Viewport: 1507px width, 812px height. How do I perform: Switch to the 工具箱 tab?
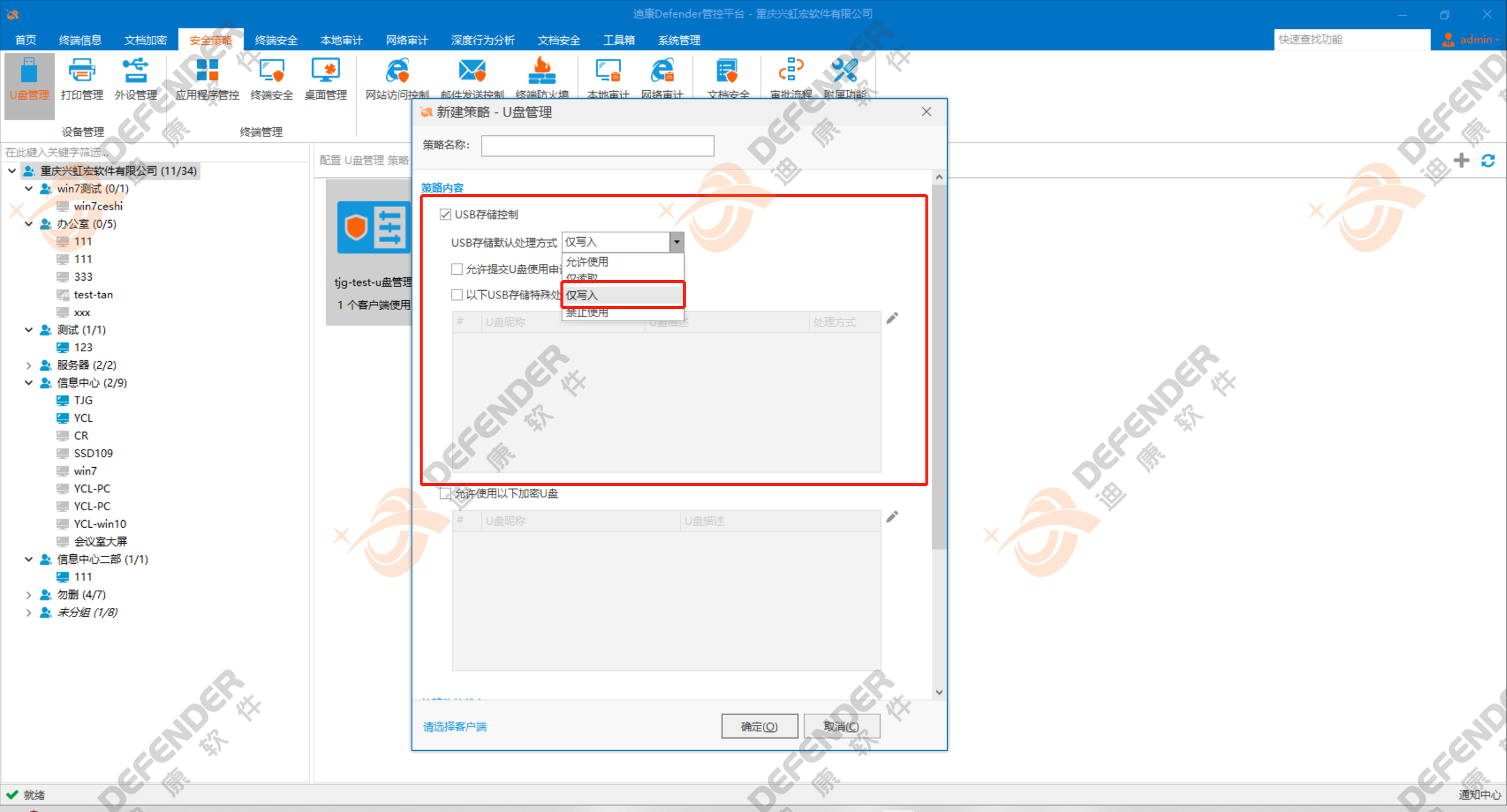tap(619, 40)
